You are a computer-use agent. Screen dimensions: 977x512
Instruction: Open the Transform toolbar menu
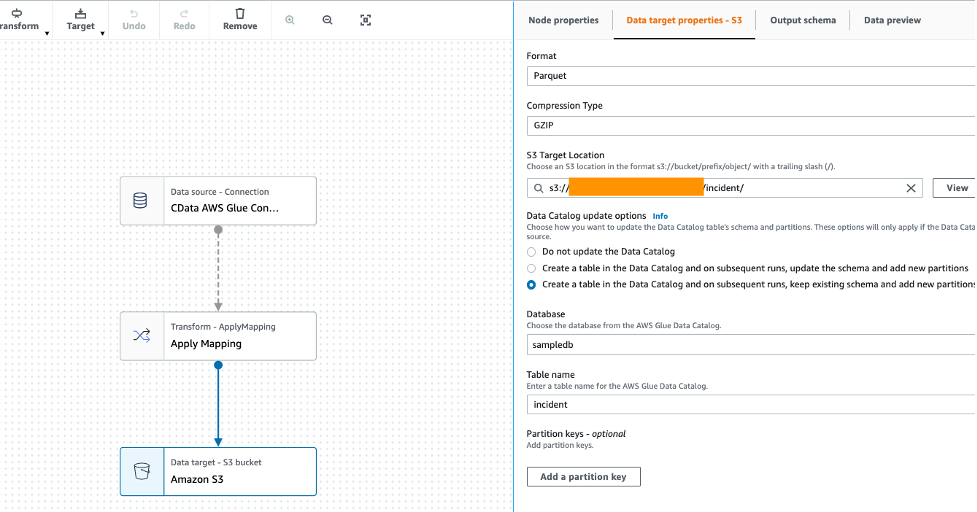click(x=22, y=20)
